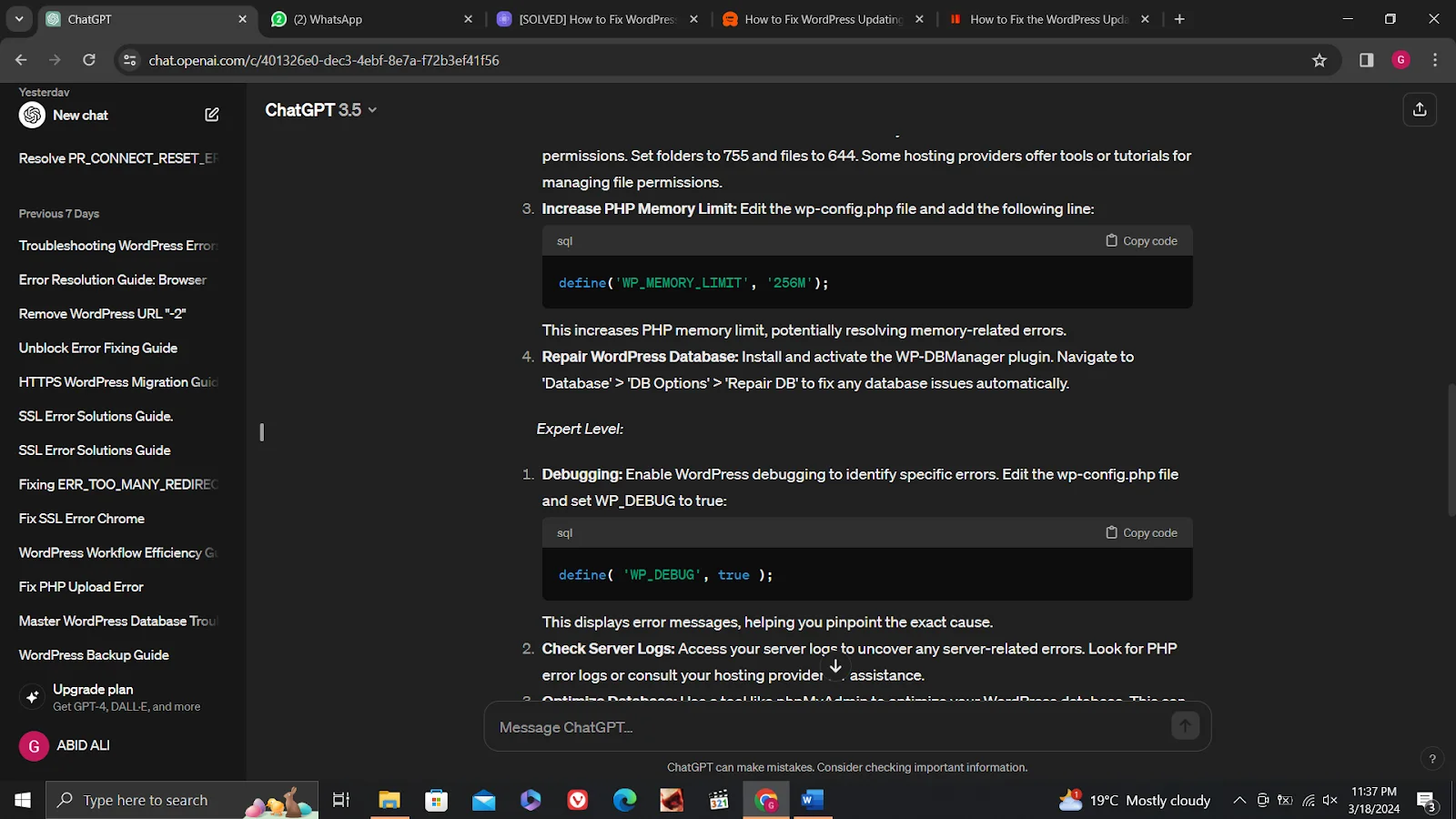Copy code for the WP_MEMORY_LIMIT snippet
1456x819 pixels.
coord(1141,241)
